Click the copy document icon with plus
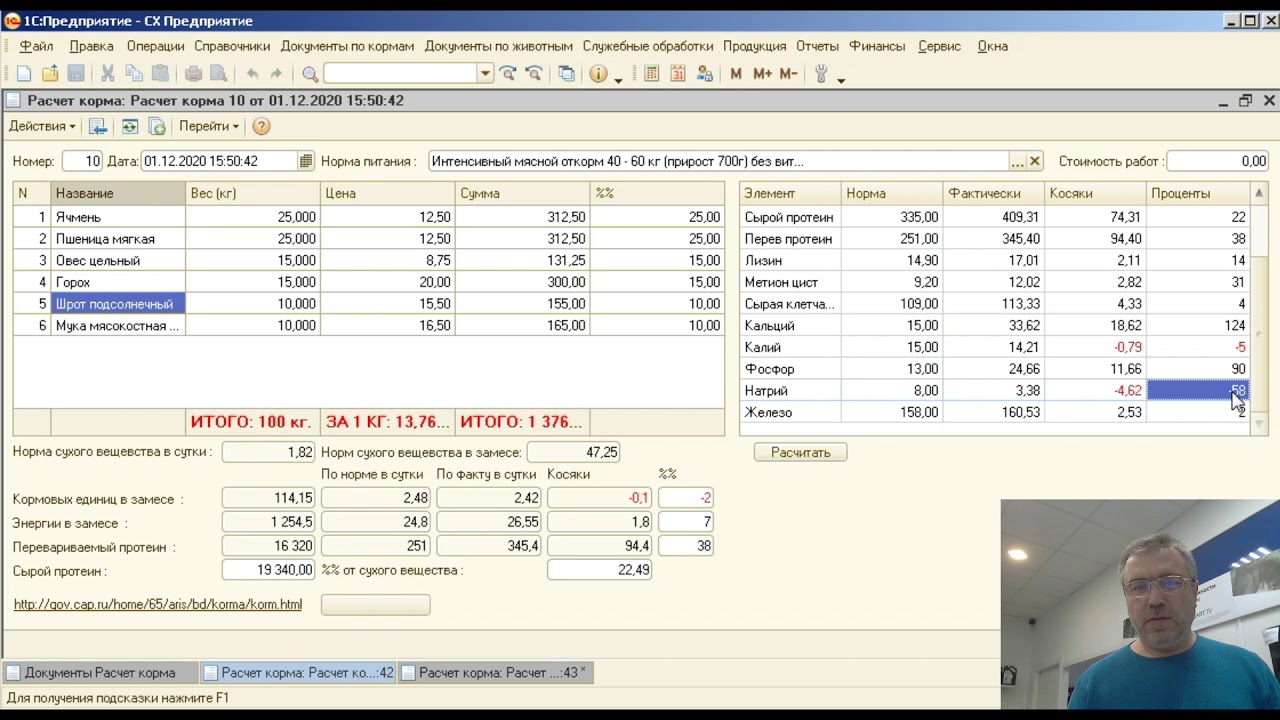The height and width of the screenshot is (720, 1280). click(x=157, y=126)
